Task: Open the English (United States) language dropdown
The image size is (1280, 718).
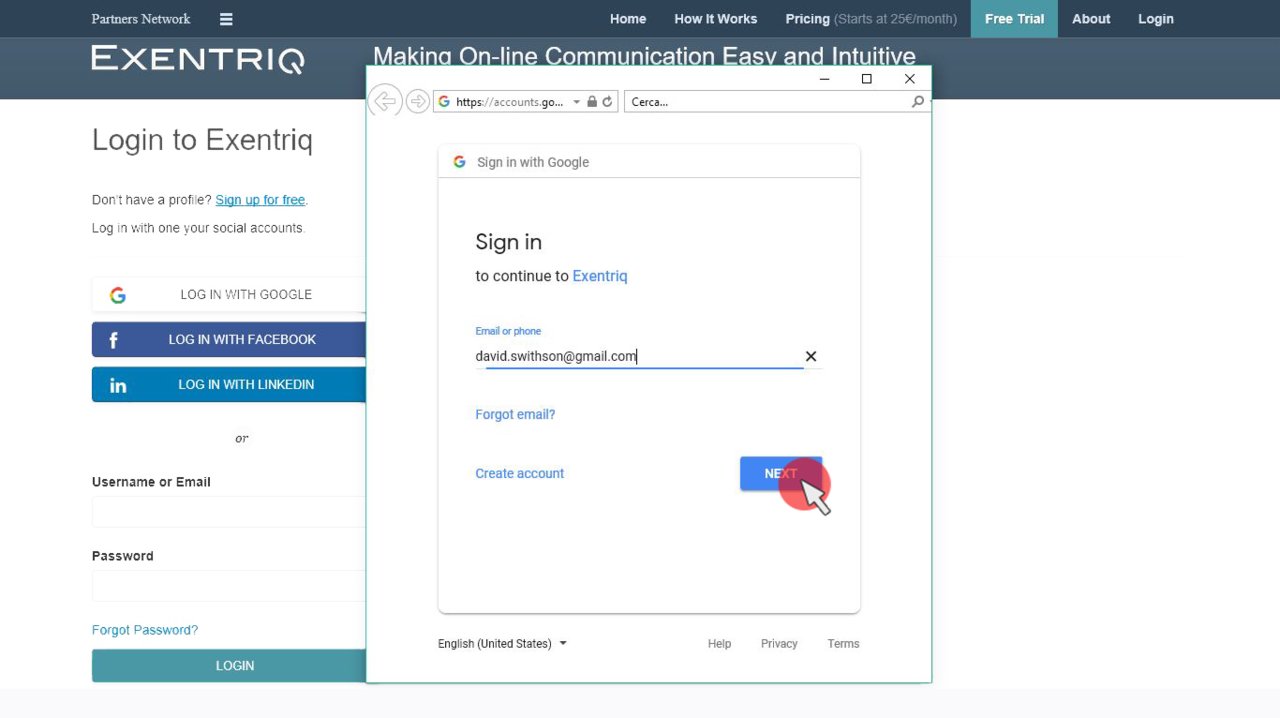Action: [x=502, y=644]
